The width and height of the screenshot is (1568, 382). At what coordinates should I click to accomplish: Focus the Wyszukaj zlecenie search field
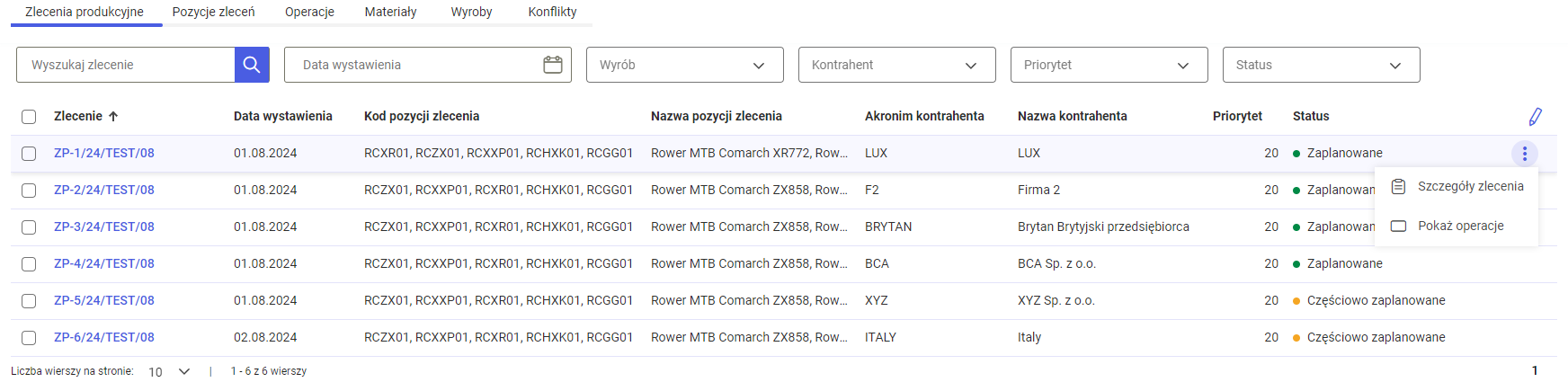point(126,65)
